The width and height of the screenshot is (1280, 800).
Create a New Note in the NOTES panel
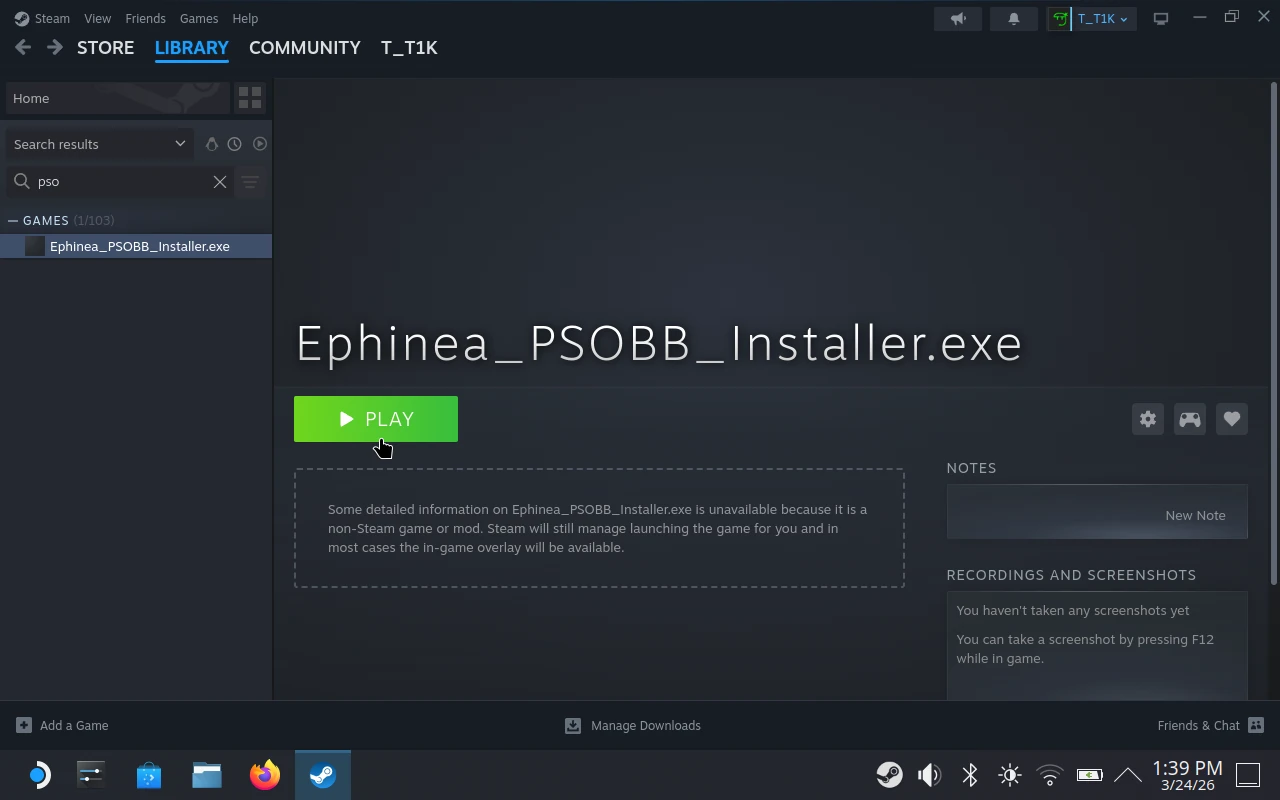[1195, 515]
